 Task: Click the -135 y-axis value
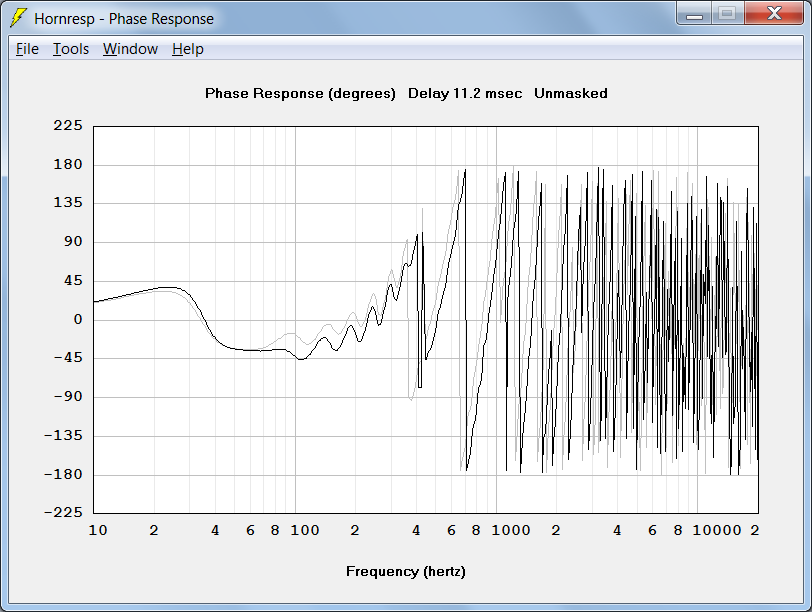[x=63, y=435]
